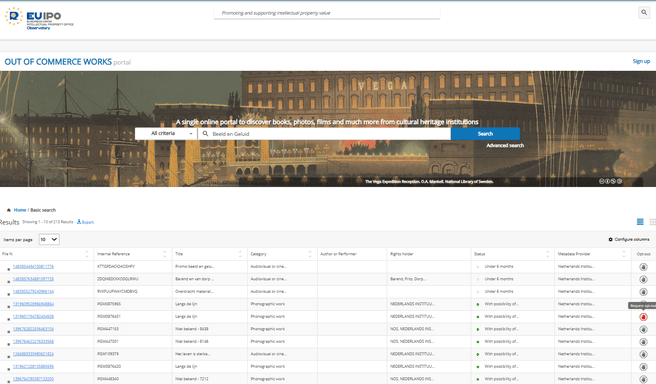Viewport: 656px width, 384px height.
Task: Request opt-out for Overdracht material row
Action: [643, 292]
